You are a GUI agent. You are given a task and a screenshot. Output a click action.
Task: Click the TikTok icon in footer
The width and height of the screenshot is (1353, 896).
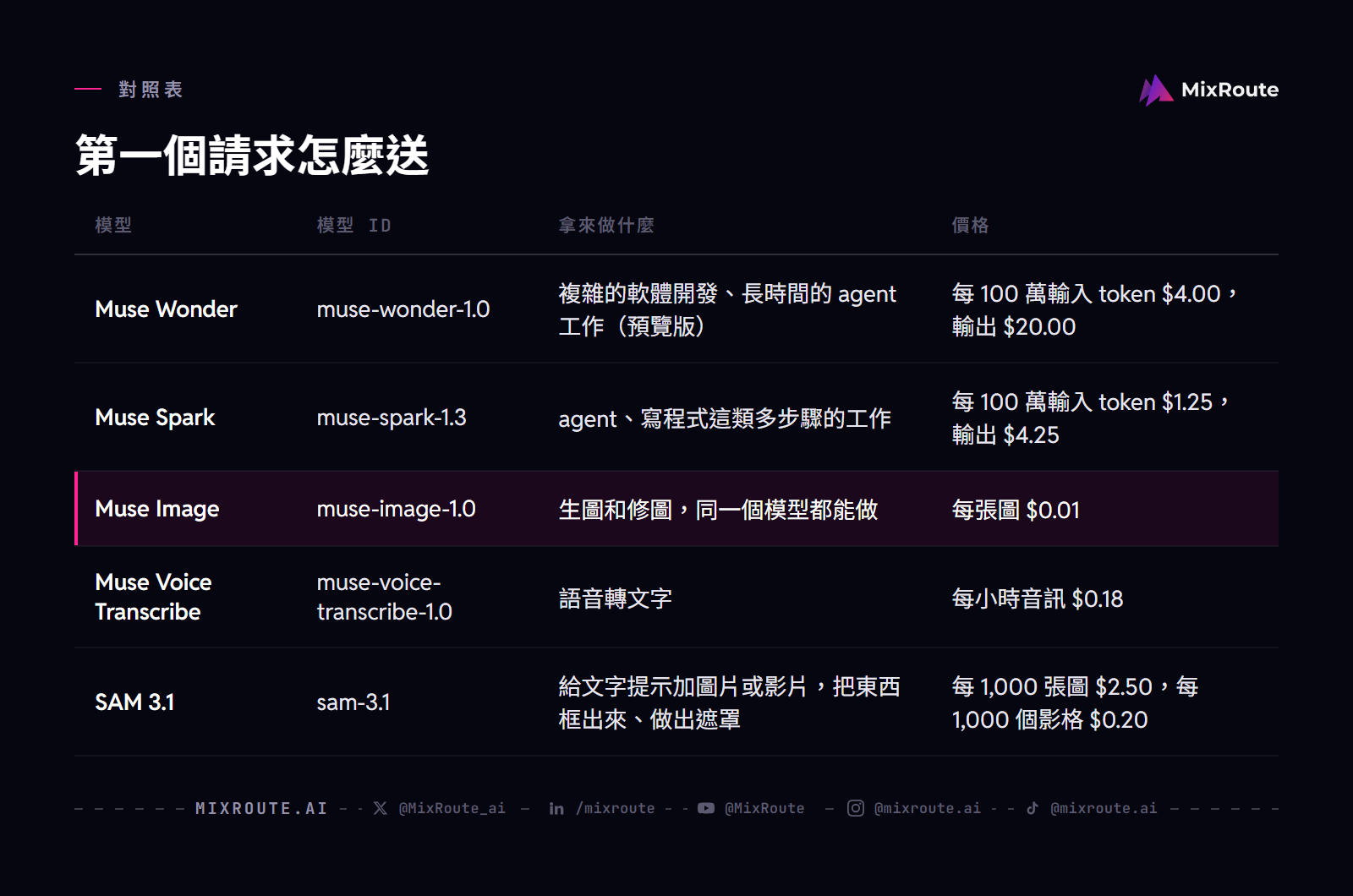(x=1033, y=808)
